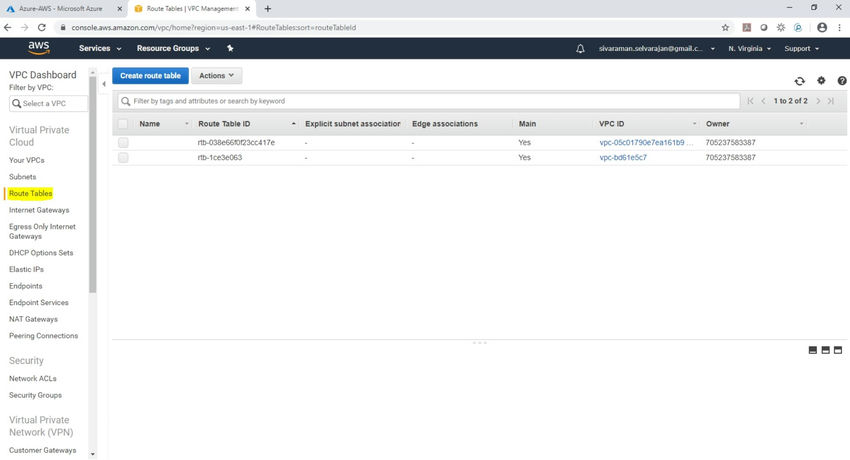Screen dimensions: 850x460
Task: Open the account email dropdown
Action: click(x=656, y=49)
